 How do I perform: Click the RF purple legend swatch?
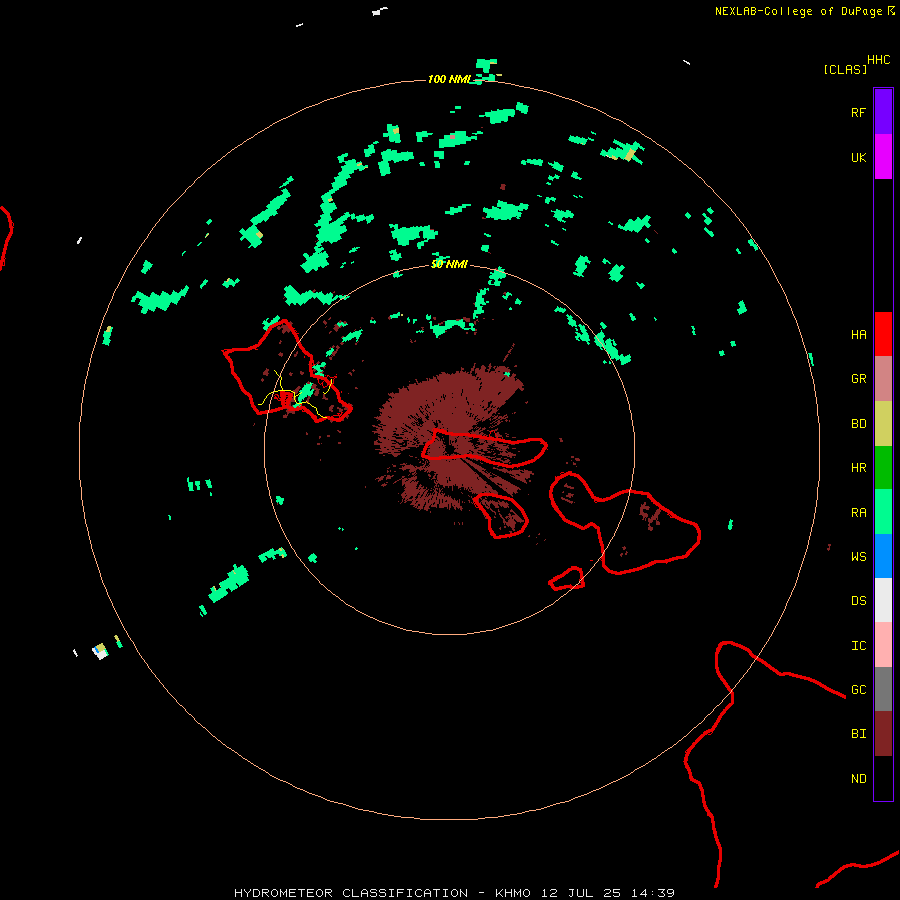click(x=883, y=112)
